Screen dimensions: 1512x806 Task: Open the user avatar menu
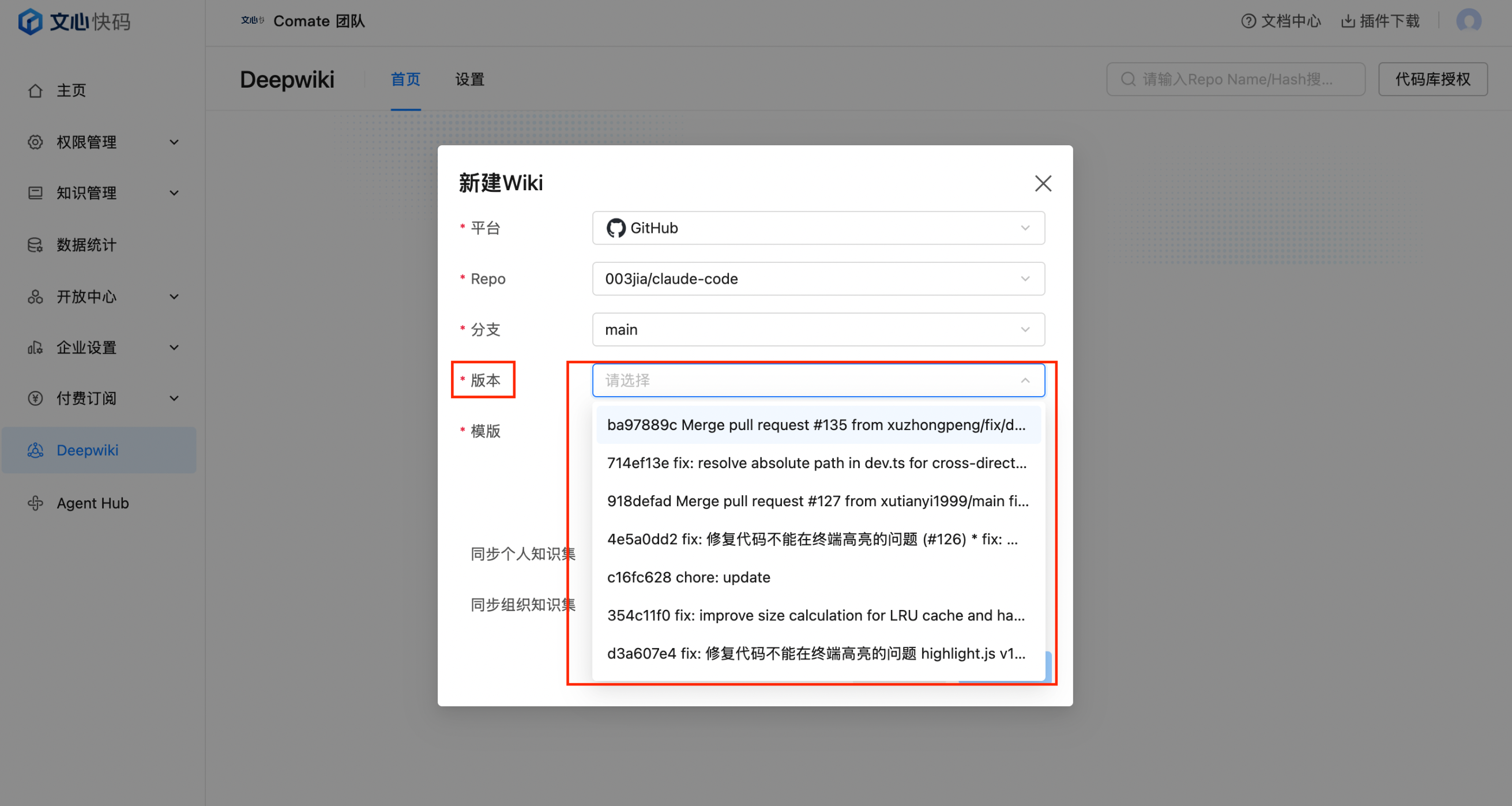tap(1469, 21)
